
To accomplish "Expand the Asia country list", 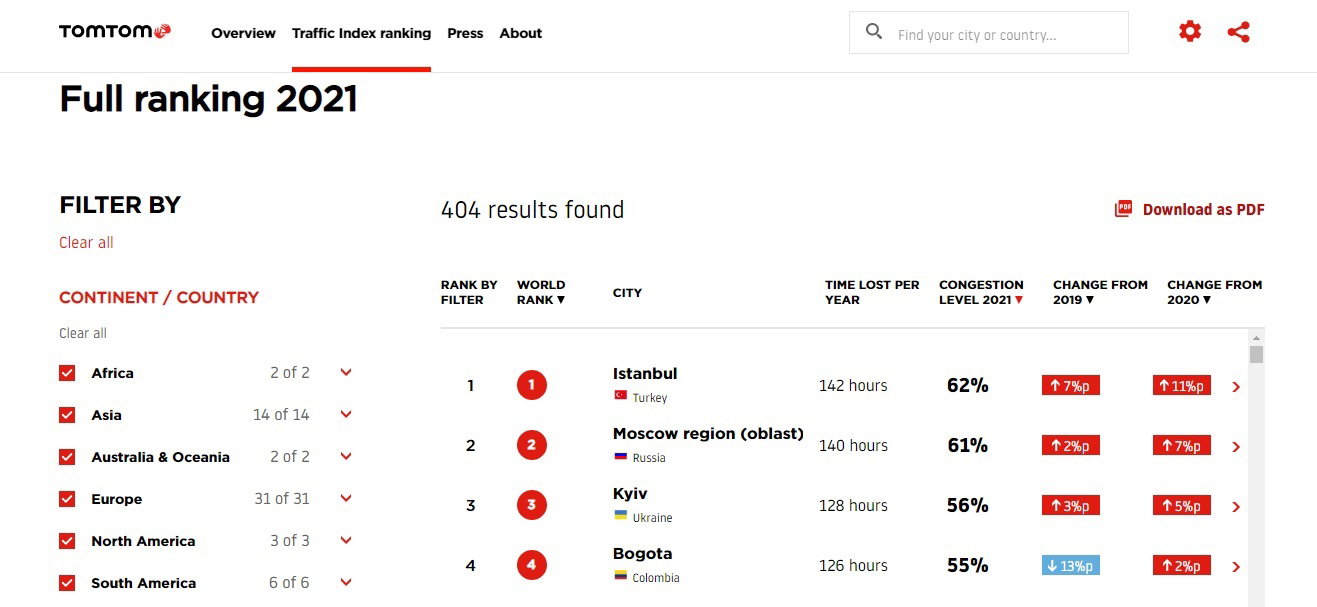I will 346,414.
